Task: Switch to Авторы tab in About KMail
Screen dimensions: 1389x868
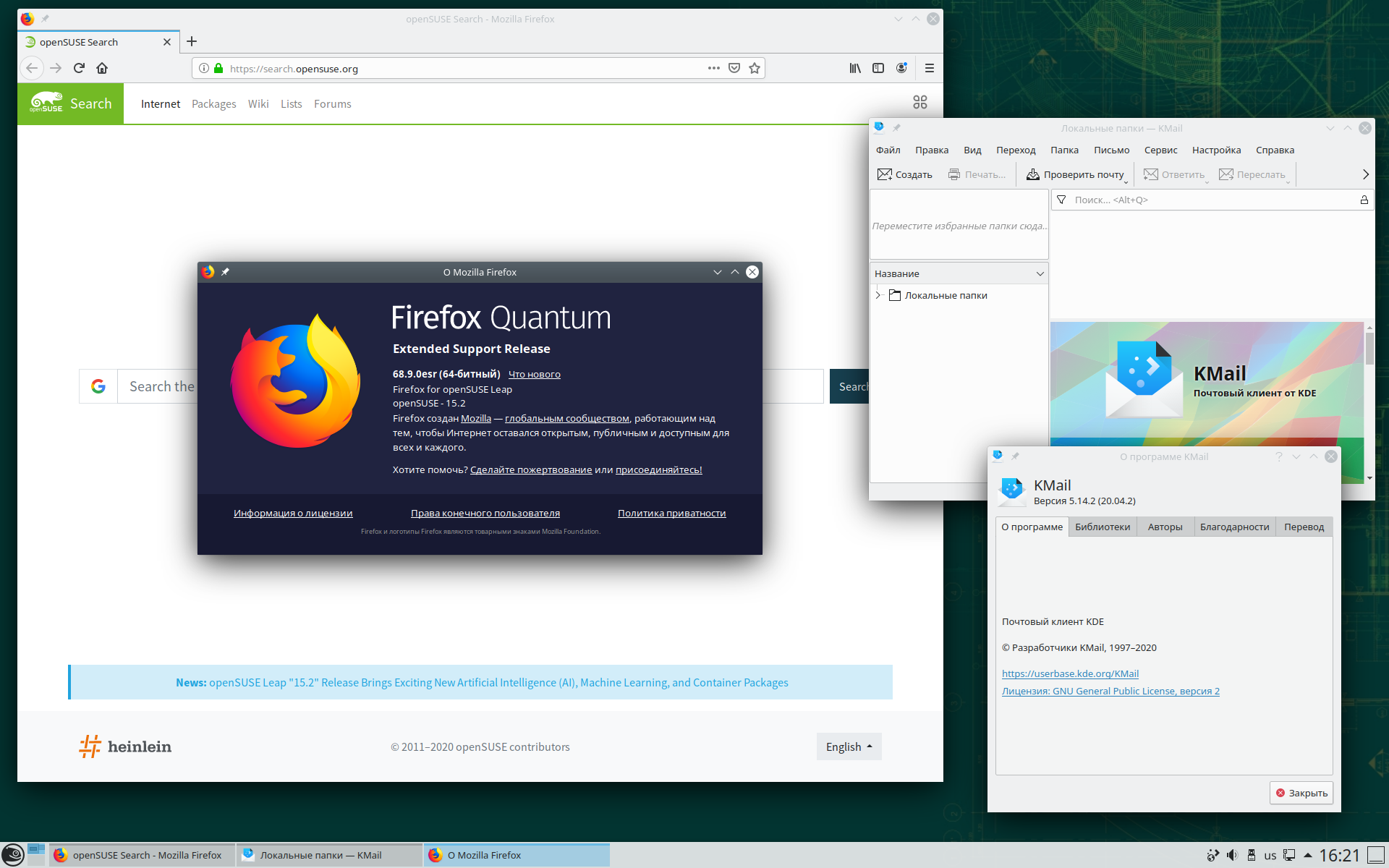Action: [x=1165, y=527]
